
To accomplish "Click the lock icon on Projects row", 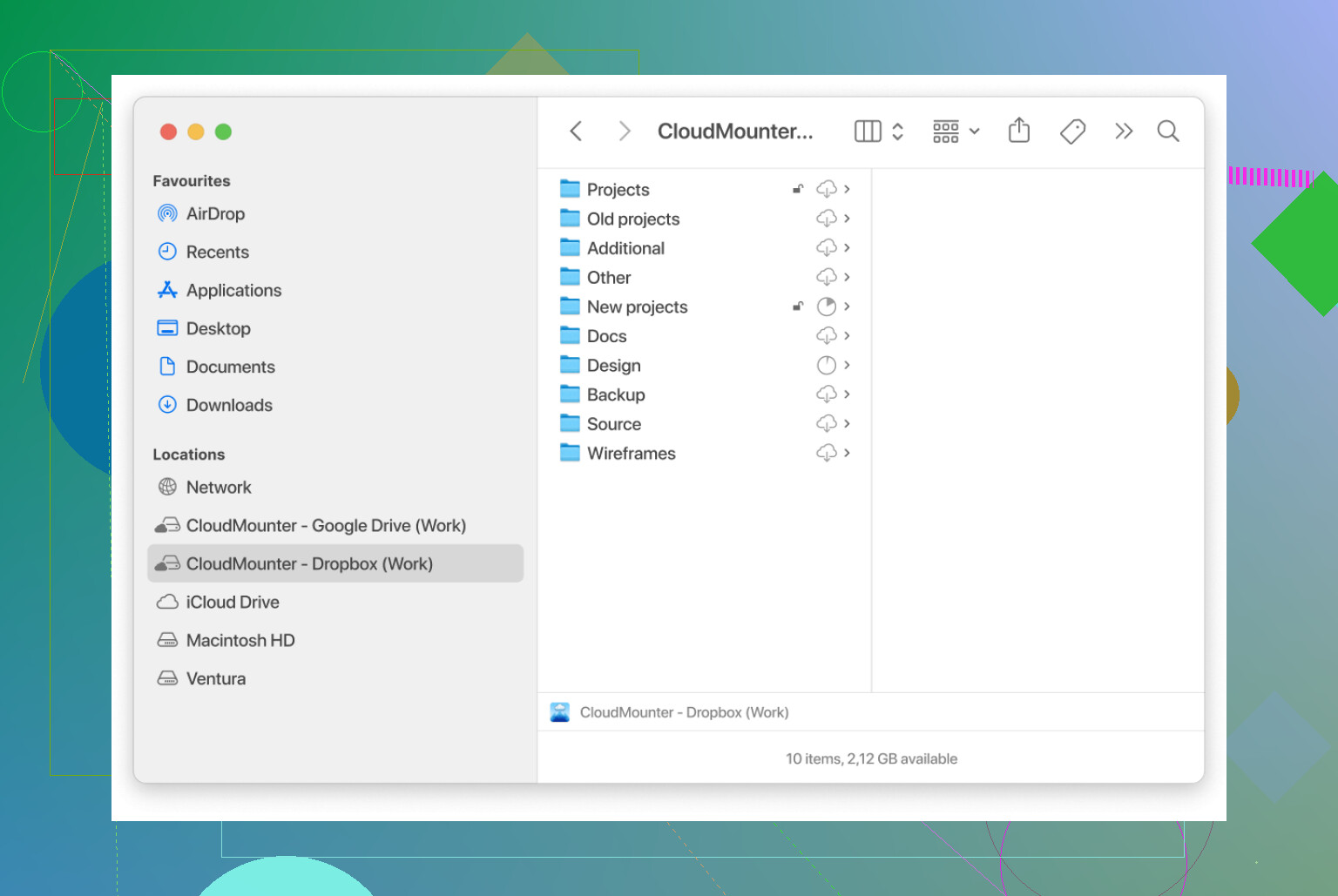I will pyautogui.click(x=798, y=189).
